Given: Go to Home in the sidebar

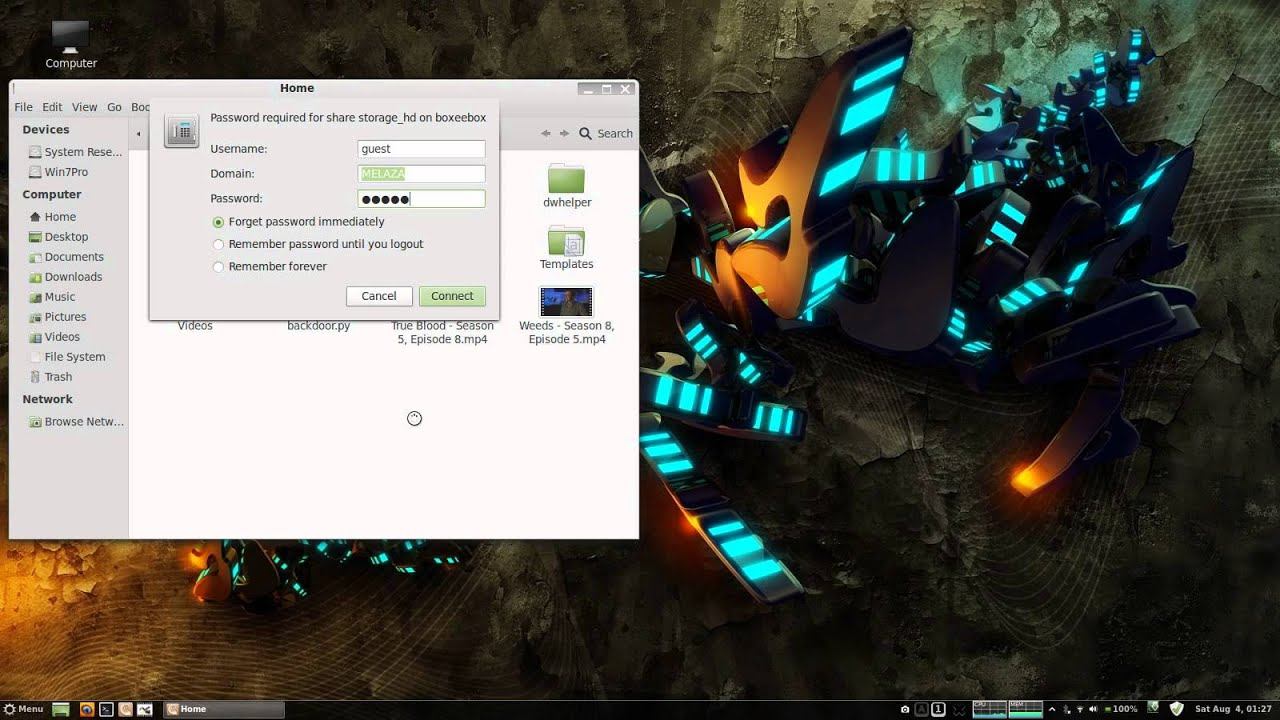Looking at the screenshot, I should point(52,217).
